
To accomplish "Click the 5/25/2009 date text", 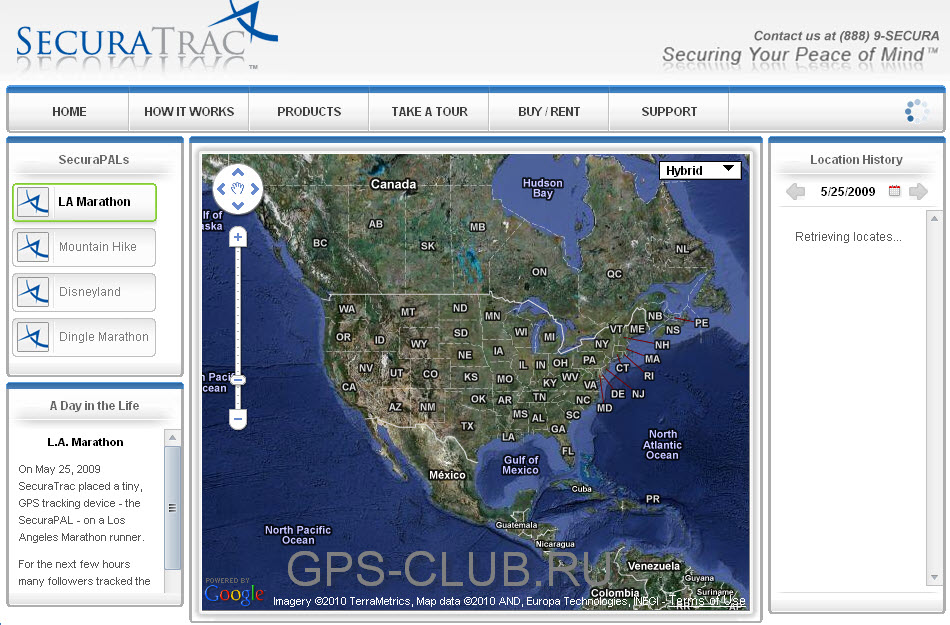I will coord(848,192).
